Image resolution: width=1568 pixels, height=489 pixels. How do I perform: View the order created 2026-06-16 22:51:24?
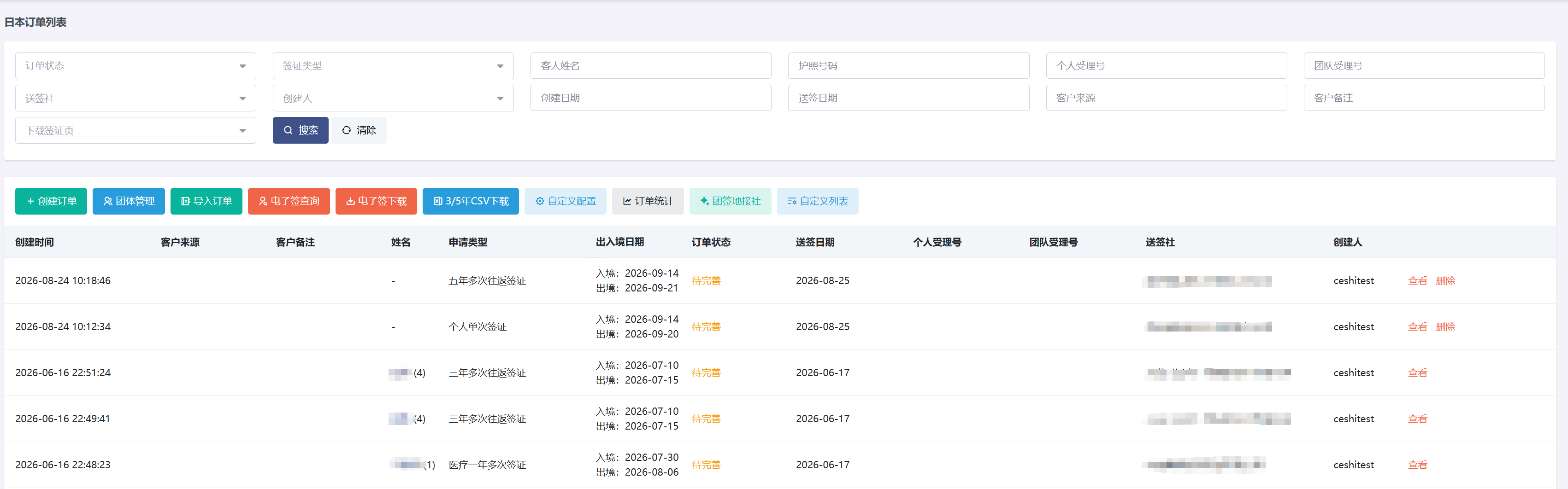click(x=1417, y=373)
